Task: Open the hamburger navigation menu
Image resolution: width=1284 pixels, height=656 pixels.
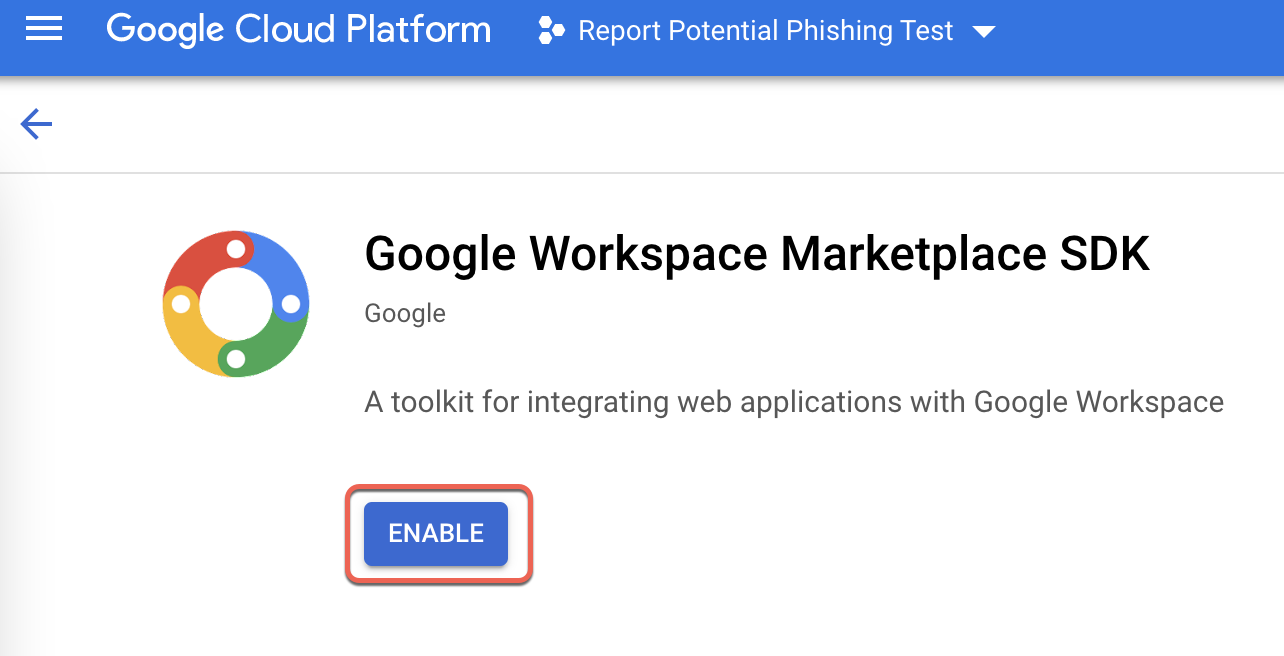Action: coord(44,30)
